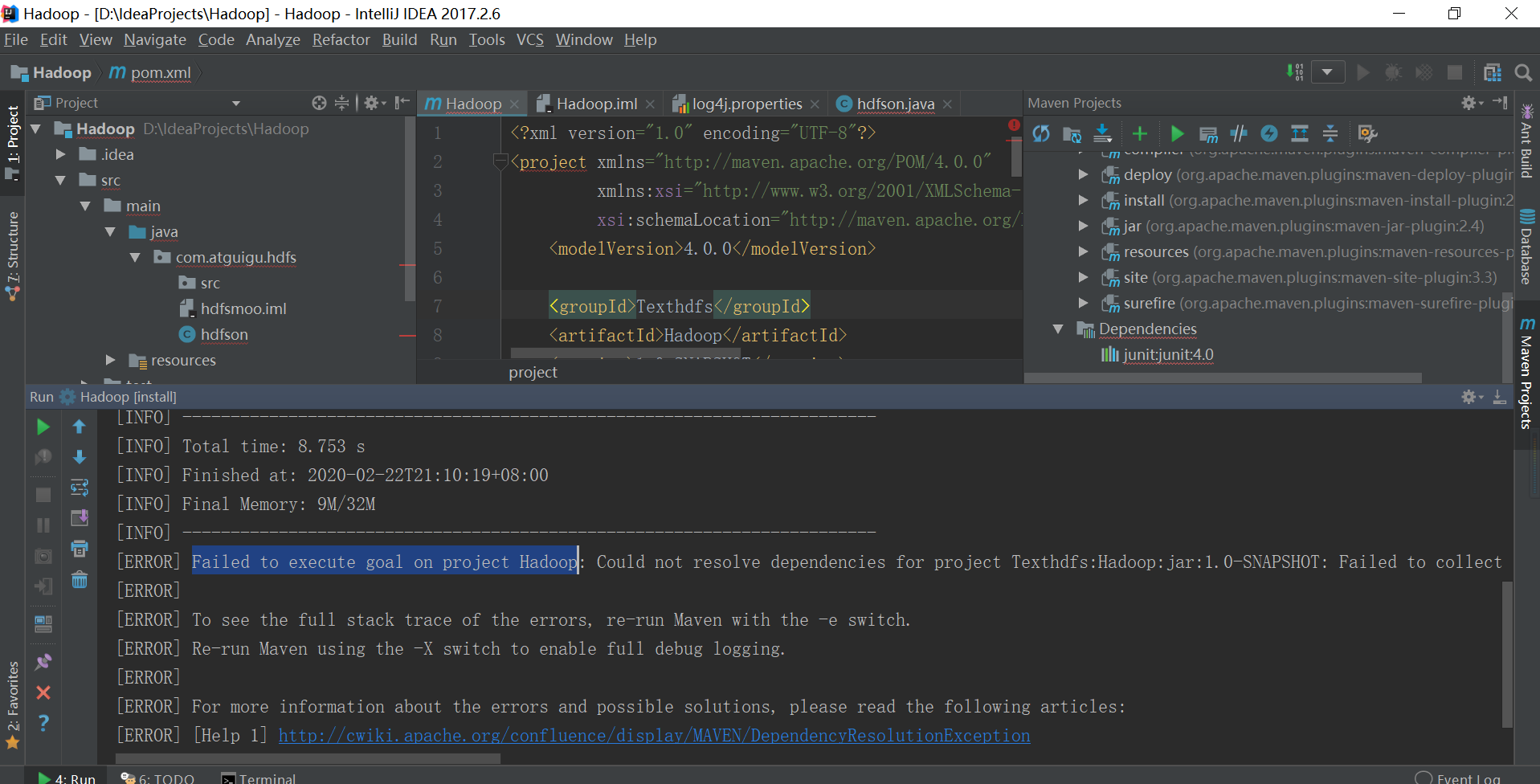Expand the install Maven plugin node
Image resolution: width=1540 pixels, height=784 pixels.
[x=1083, y=200]
